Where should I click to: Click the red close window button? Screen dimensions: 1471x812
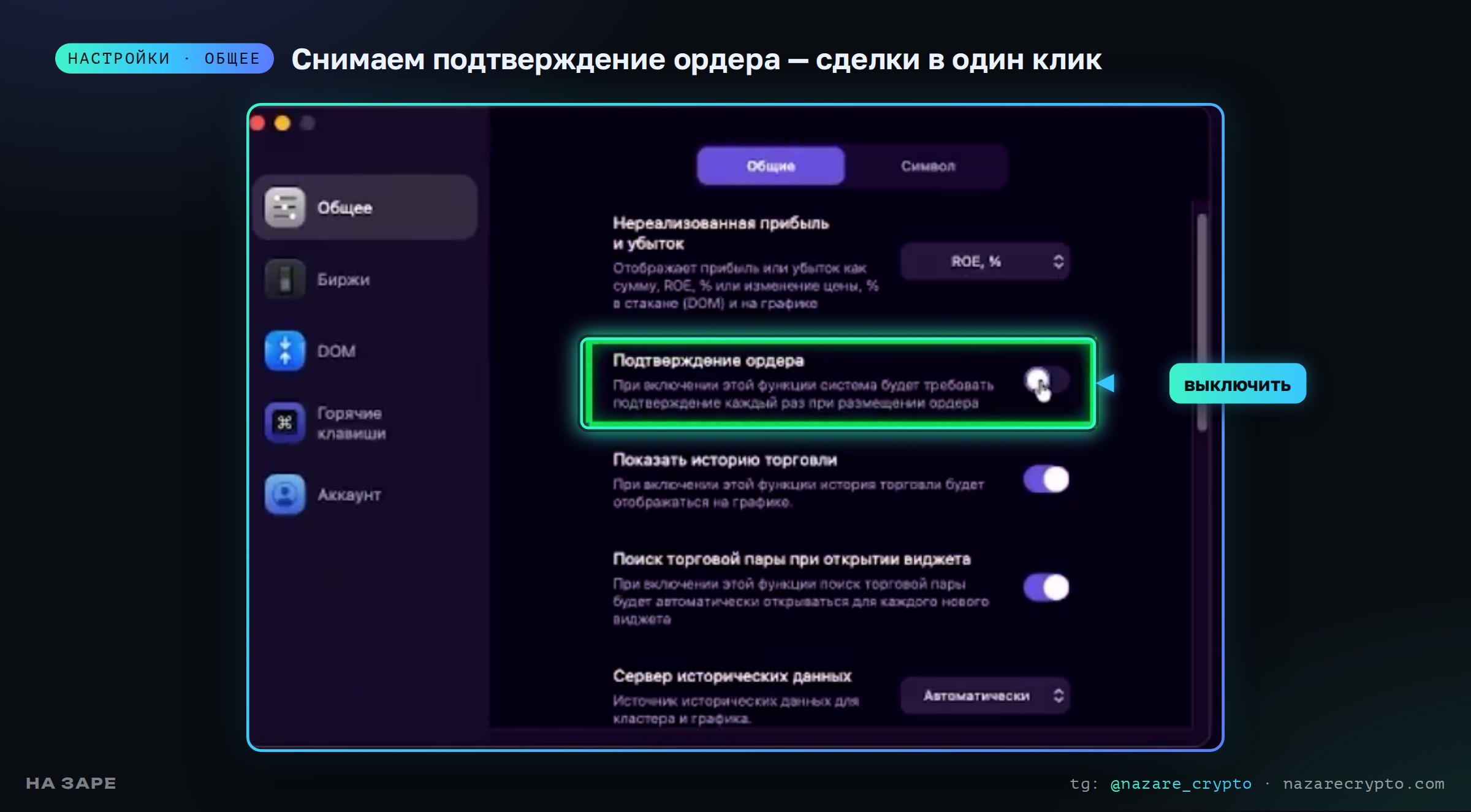(257, 123)
